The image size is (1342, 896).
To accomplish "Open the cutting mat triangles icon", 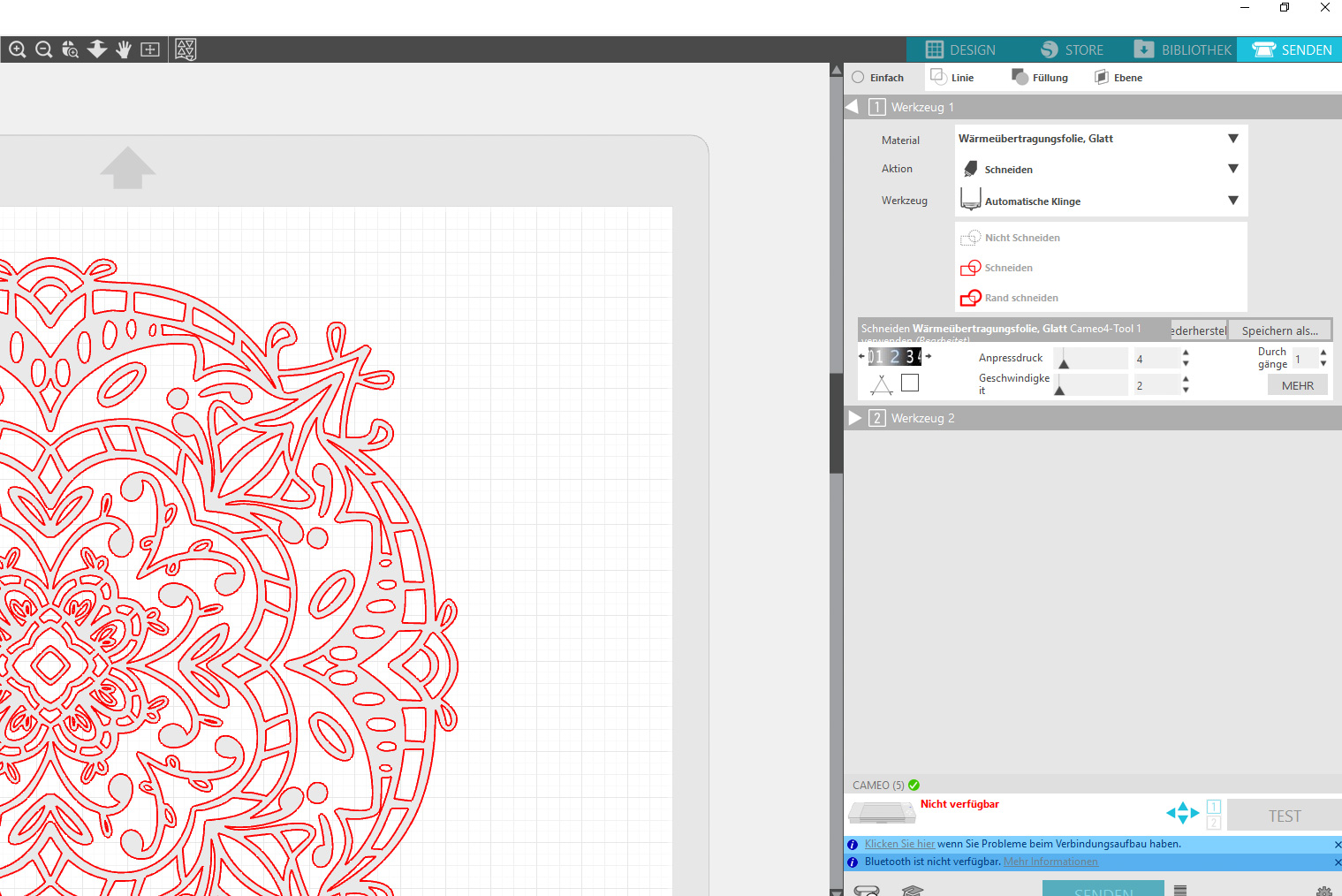I will coord(186,49).
